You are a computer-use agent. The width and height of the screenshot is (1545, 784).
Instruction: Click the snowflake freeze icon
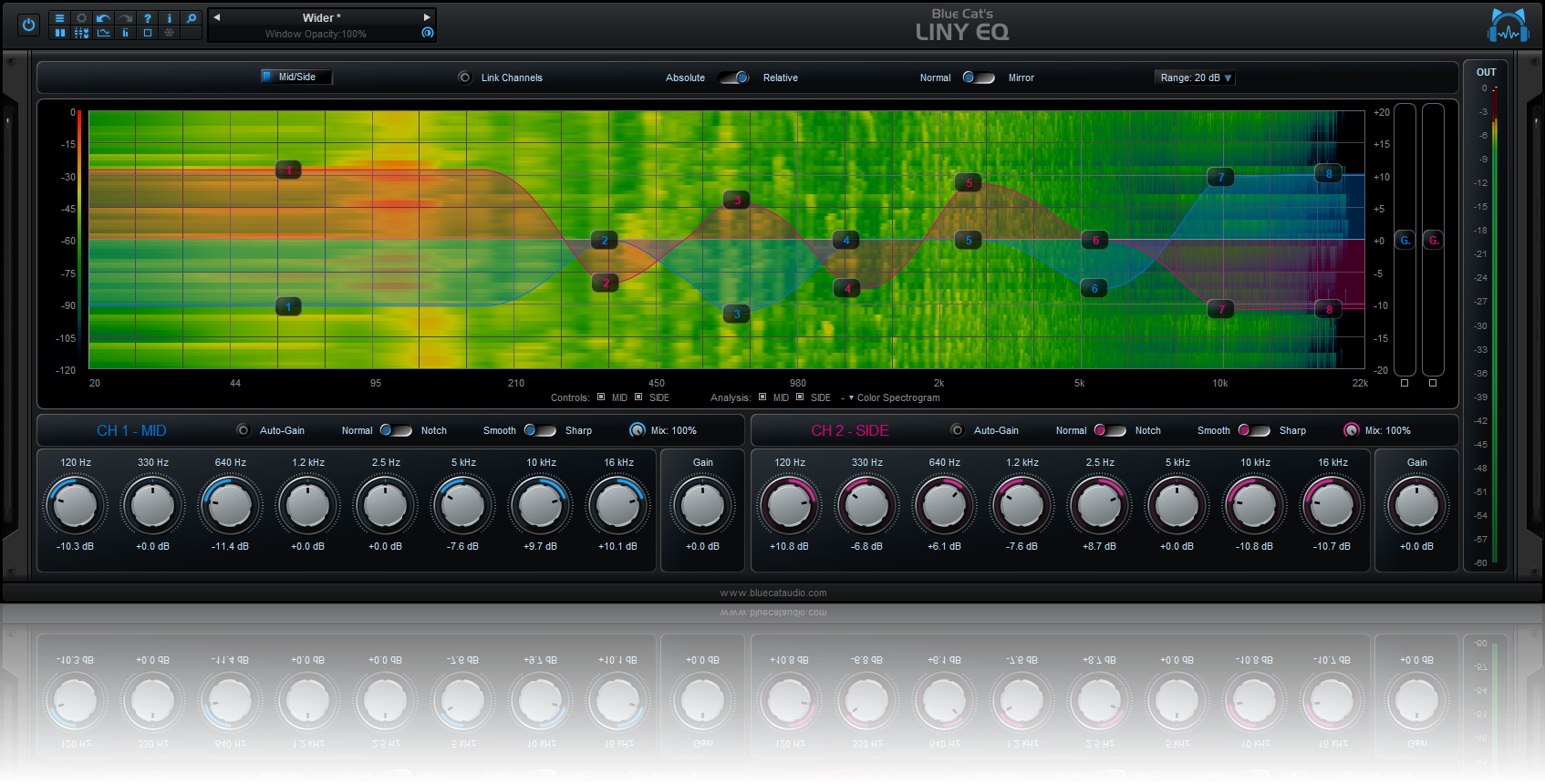point(169,33)
